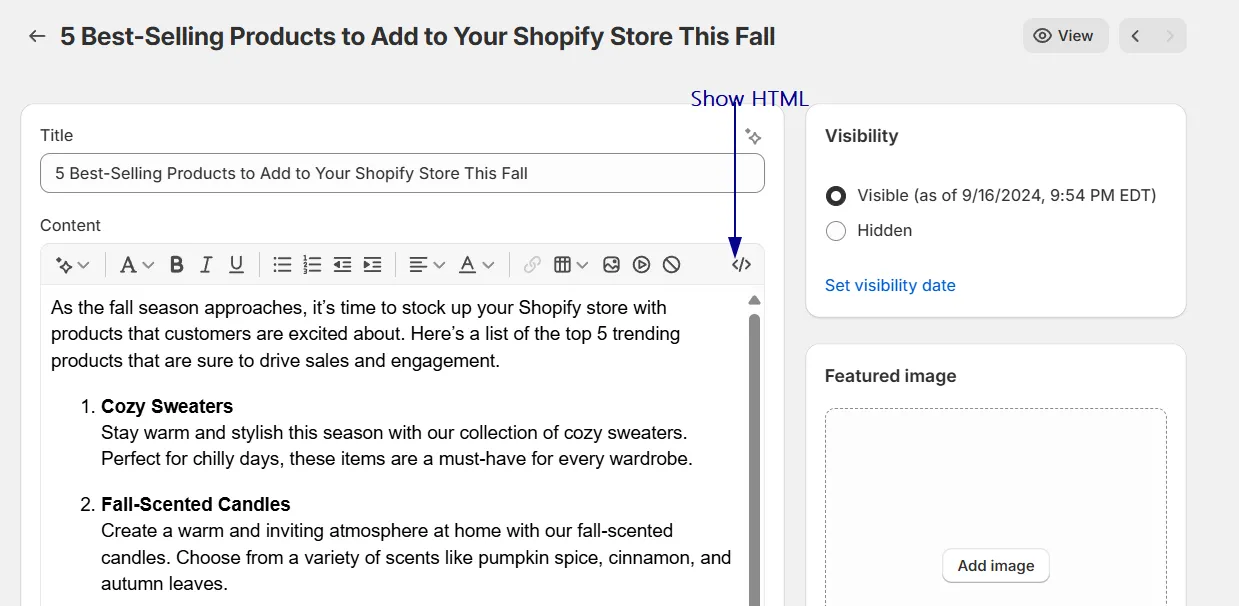The width and height of the screenshot is (1239, 606).
Task: Click the blog post Title field
Action: point(402,173)
